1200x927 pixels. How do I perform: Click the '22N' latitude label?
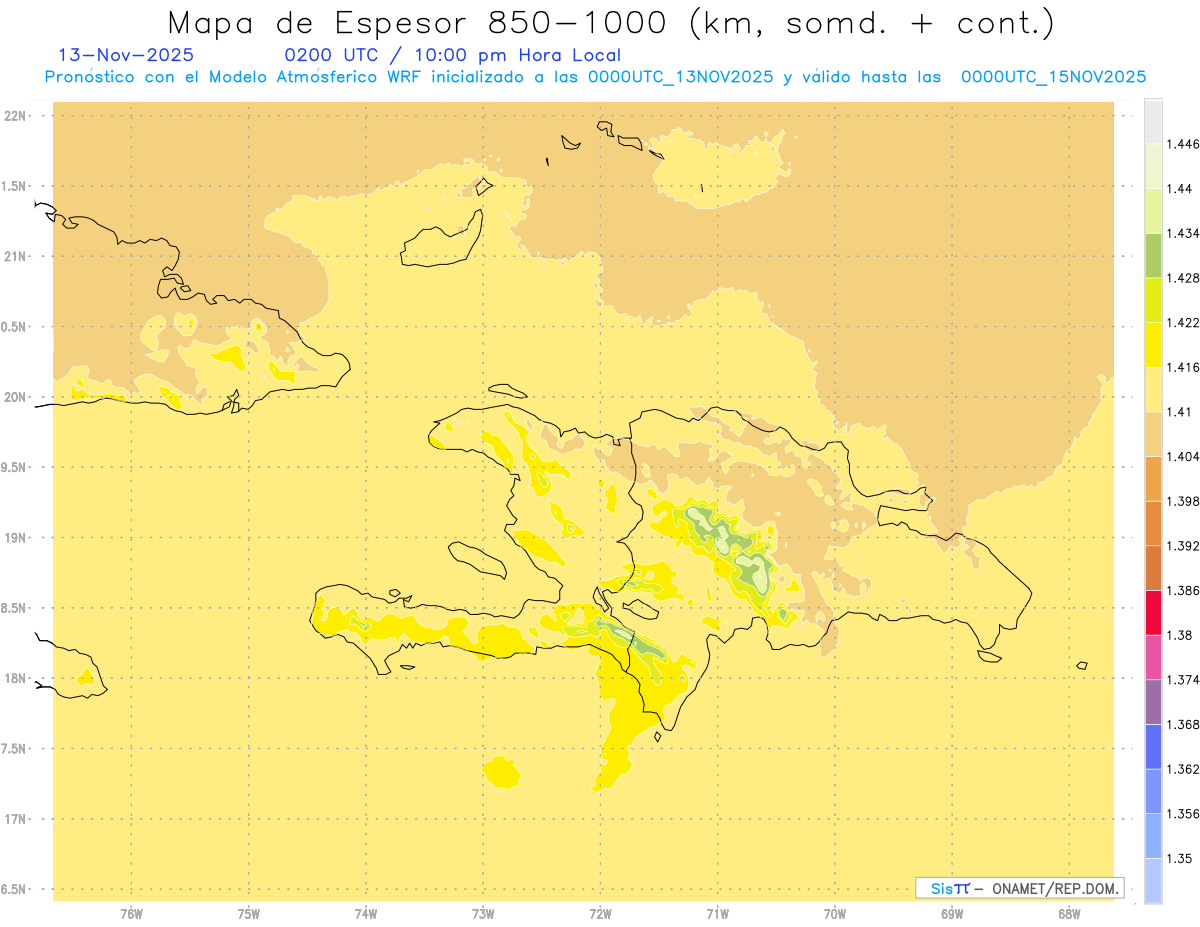[16, 116]
